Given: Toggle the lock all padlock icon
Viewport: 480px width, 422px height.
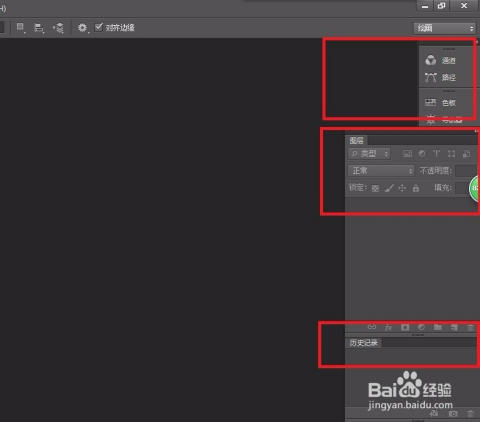Looking at the screenshot, I should point(416,188).
